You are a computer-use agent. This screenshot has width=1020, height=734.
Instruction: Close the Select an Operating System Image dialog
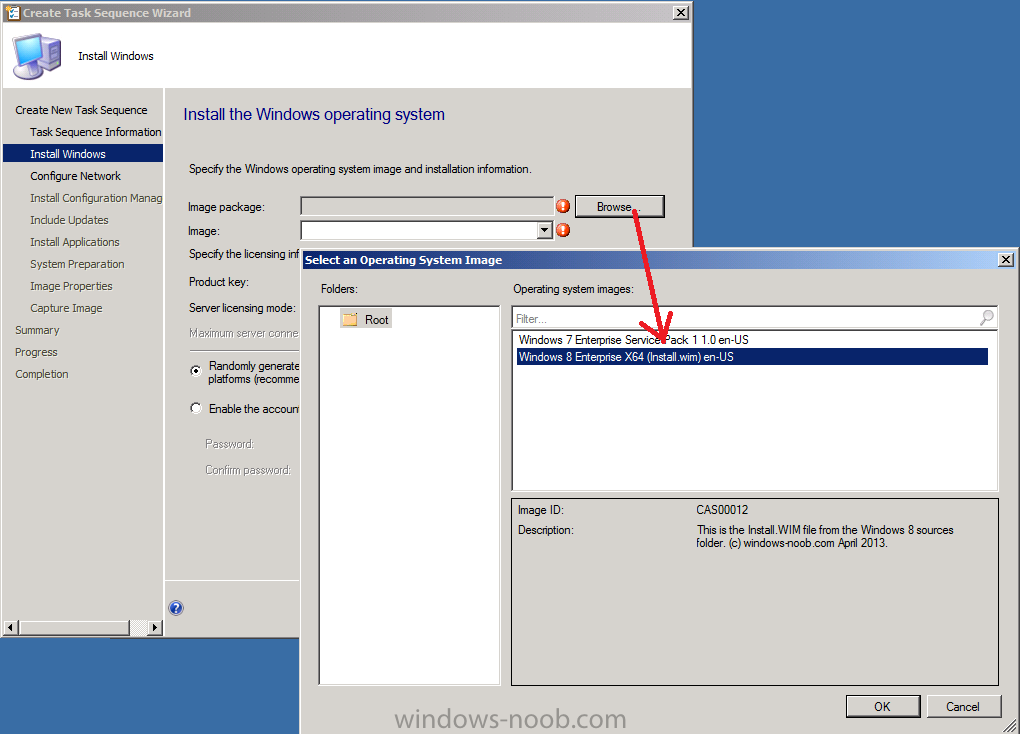[x=1006, y=260]
